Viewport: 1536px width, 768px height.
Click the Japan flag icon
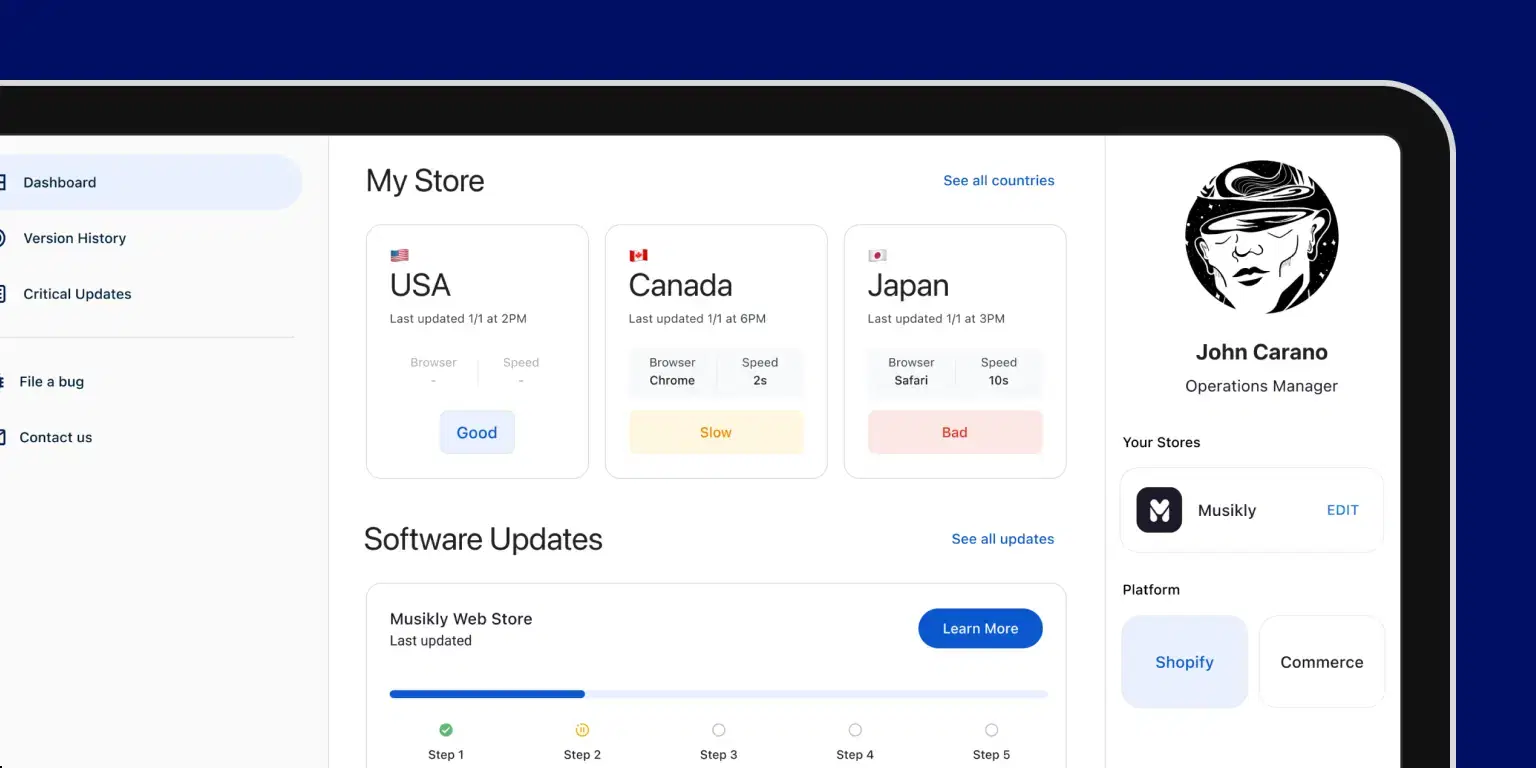[877, 256]
